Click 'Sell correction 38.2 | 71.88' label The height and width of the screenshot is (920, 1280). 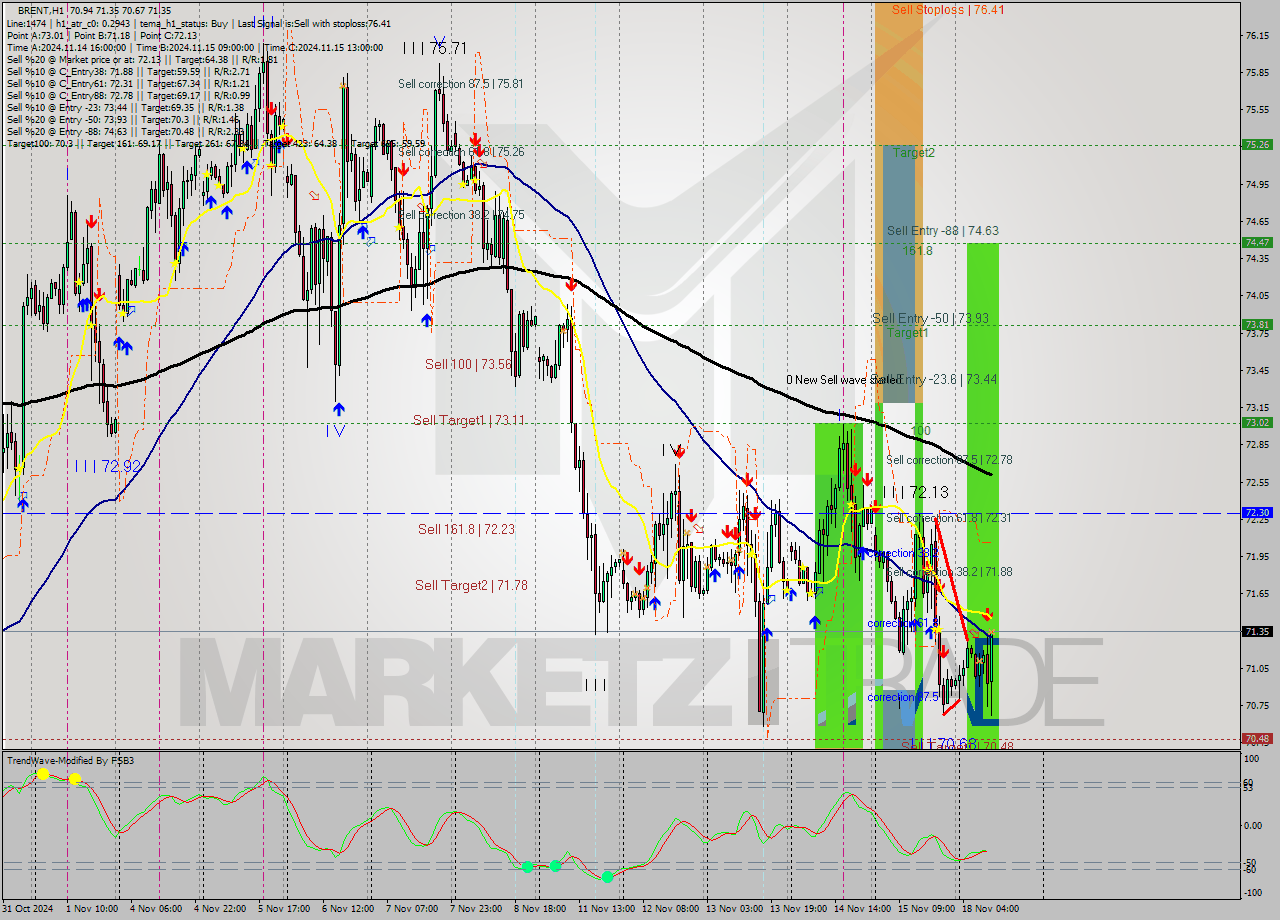(949, 572)
